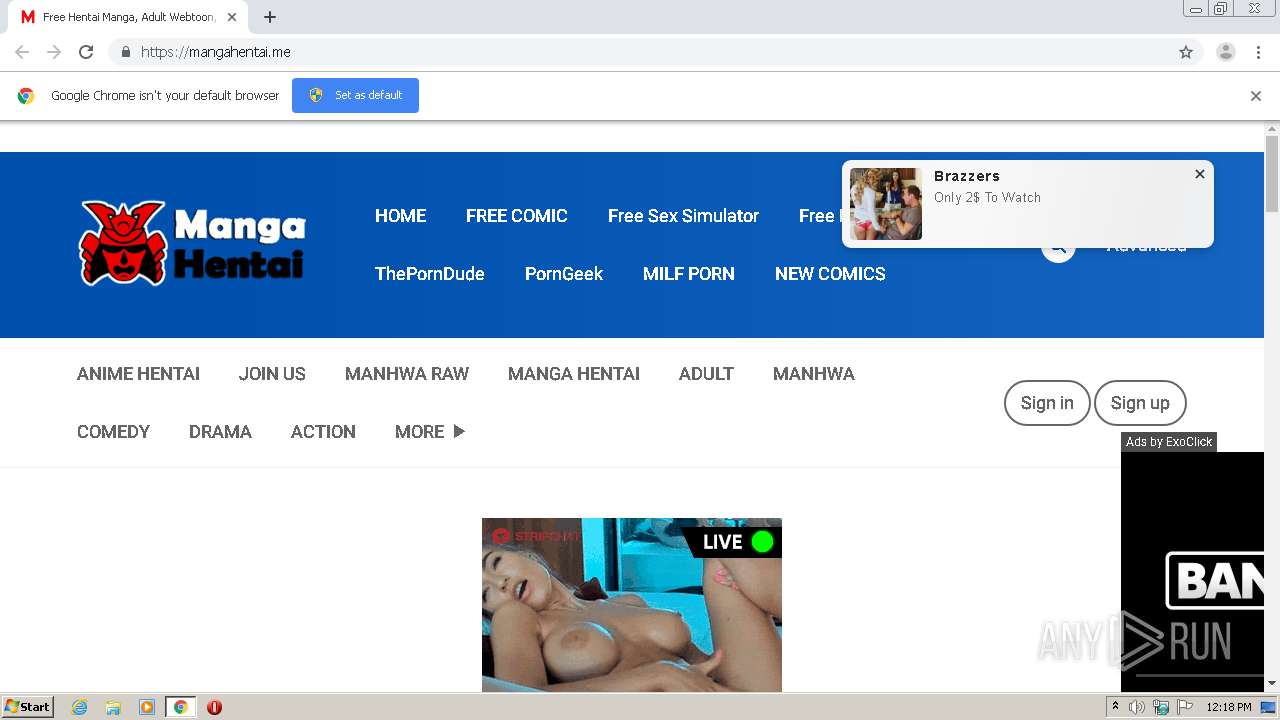The image size is (1280, 720).
Task: Open the FREE COMIC nav link
Action: click(x=517, y=216)
